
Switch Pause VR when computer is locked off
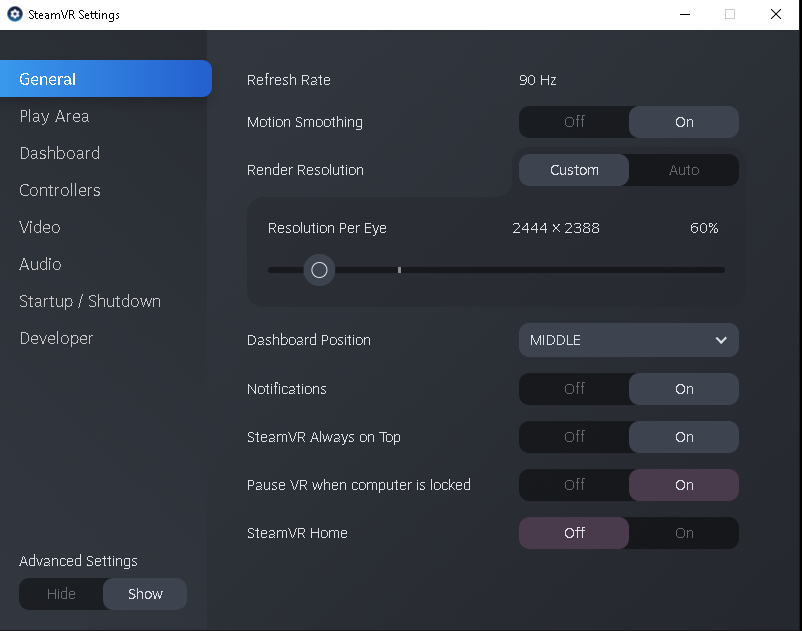(x=574, y=485)
